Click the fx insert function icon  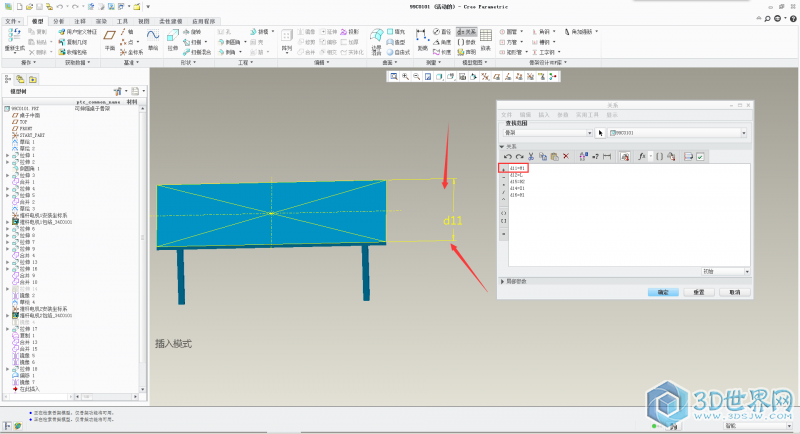641,157
